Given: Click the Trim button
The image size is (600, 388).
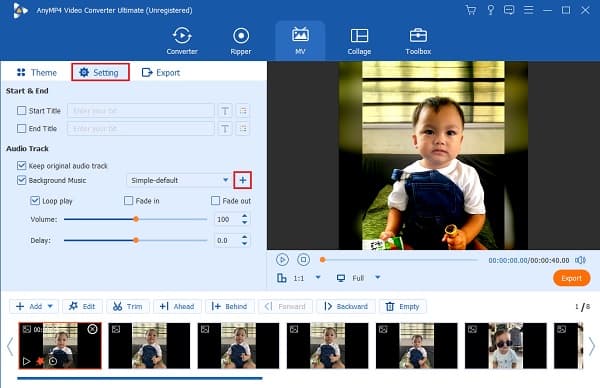Looking at the screenshot, I should (127, 306).
